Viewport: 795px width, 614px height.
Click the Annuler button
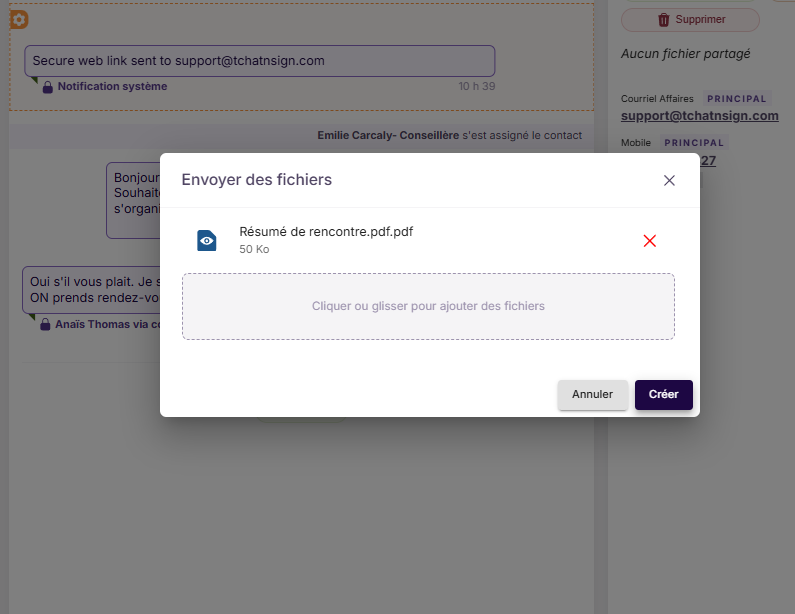coord(593,394)
